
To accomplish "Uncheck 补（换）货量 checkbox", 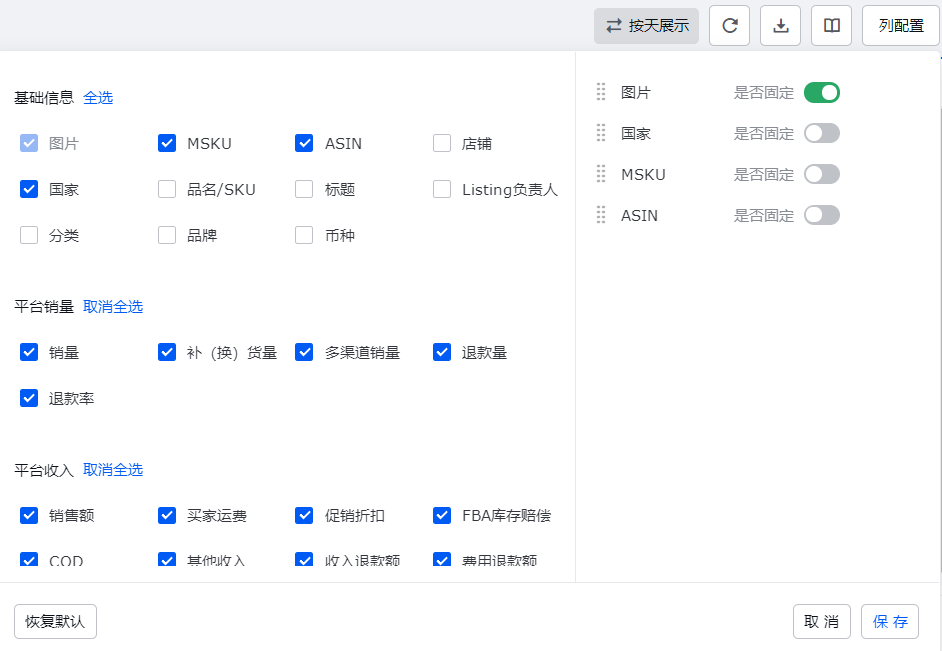I will coord(166,352).
